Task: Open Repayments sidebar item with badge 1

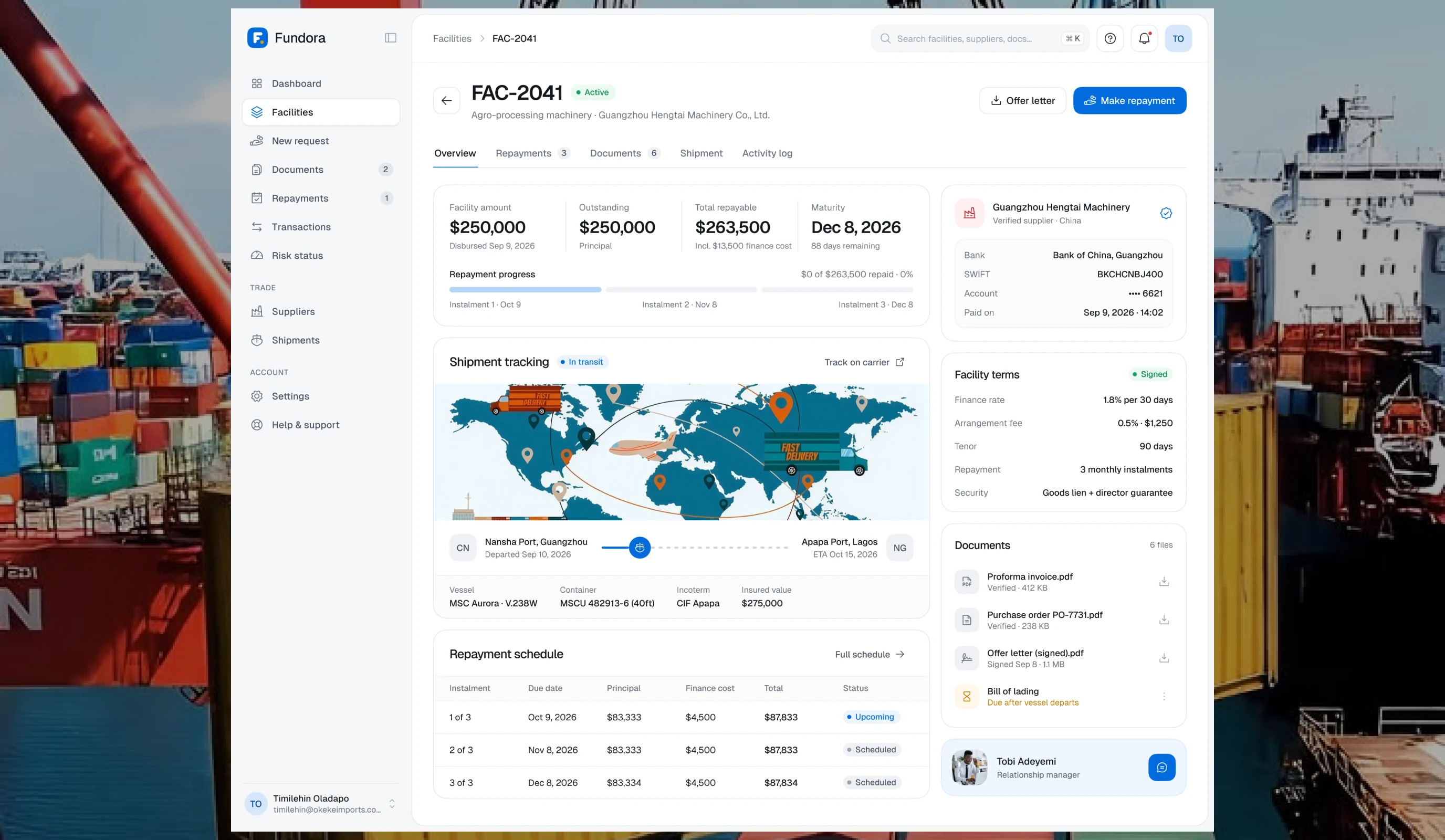Action: pos(321,198)
